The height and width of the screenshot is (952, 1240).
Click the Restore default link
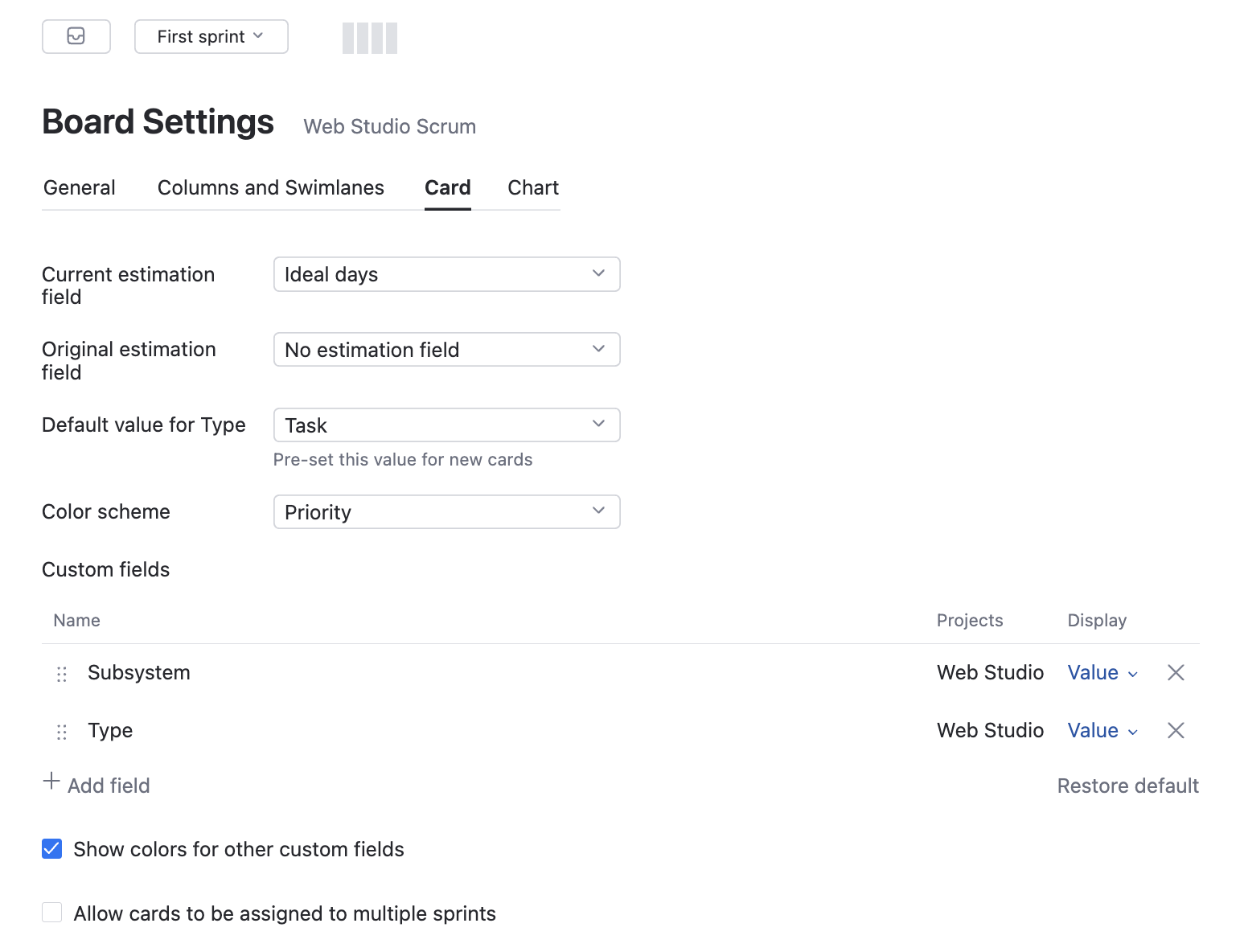[x=1127, y=786]
